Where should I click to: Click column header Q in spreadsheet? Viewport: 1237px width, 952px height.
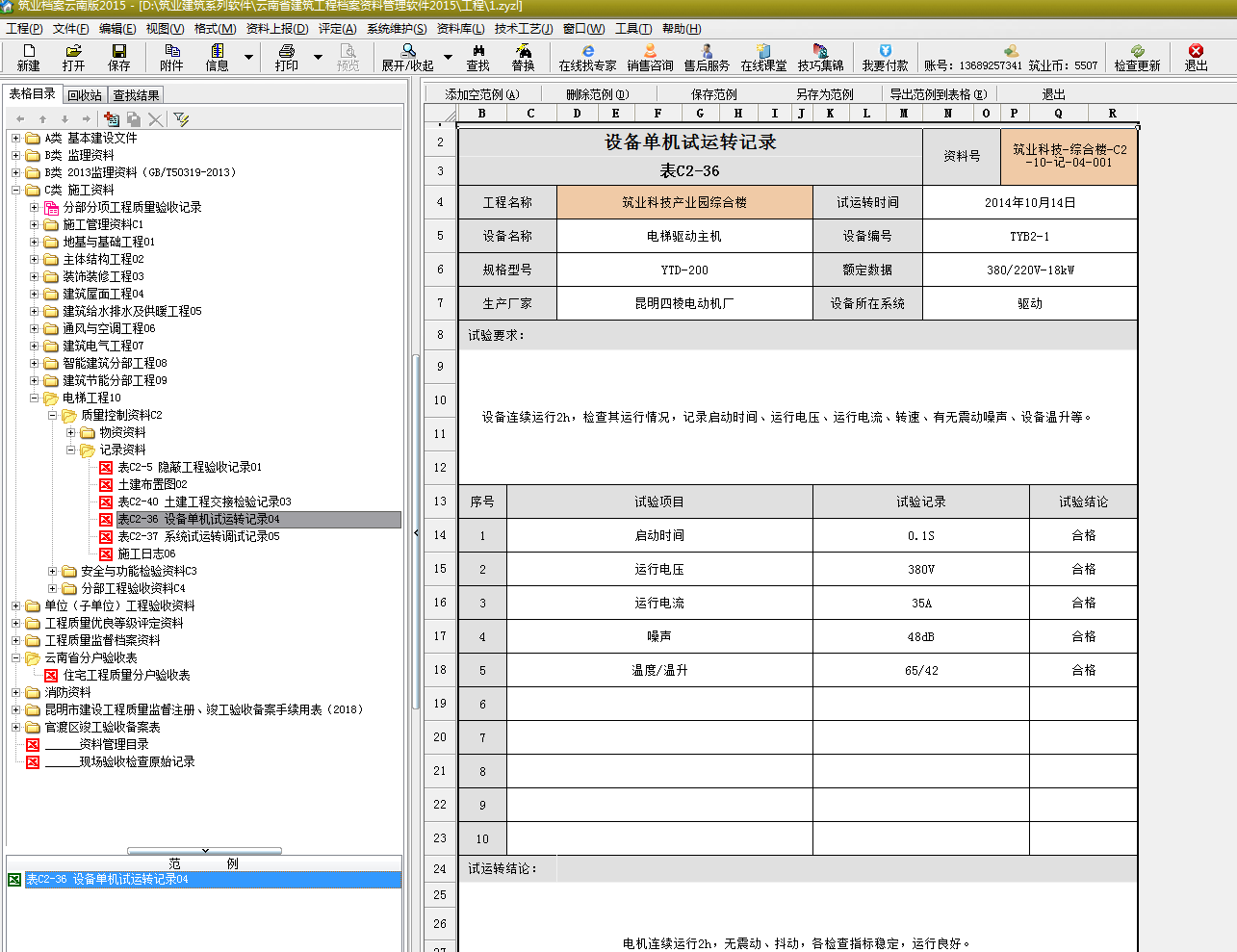point(1058,113)
